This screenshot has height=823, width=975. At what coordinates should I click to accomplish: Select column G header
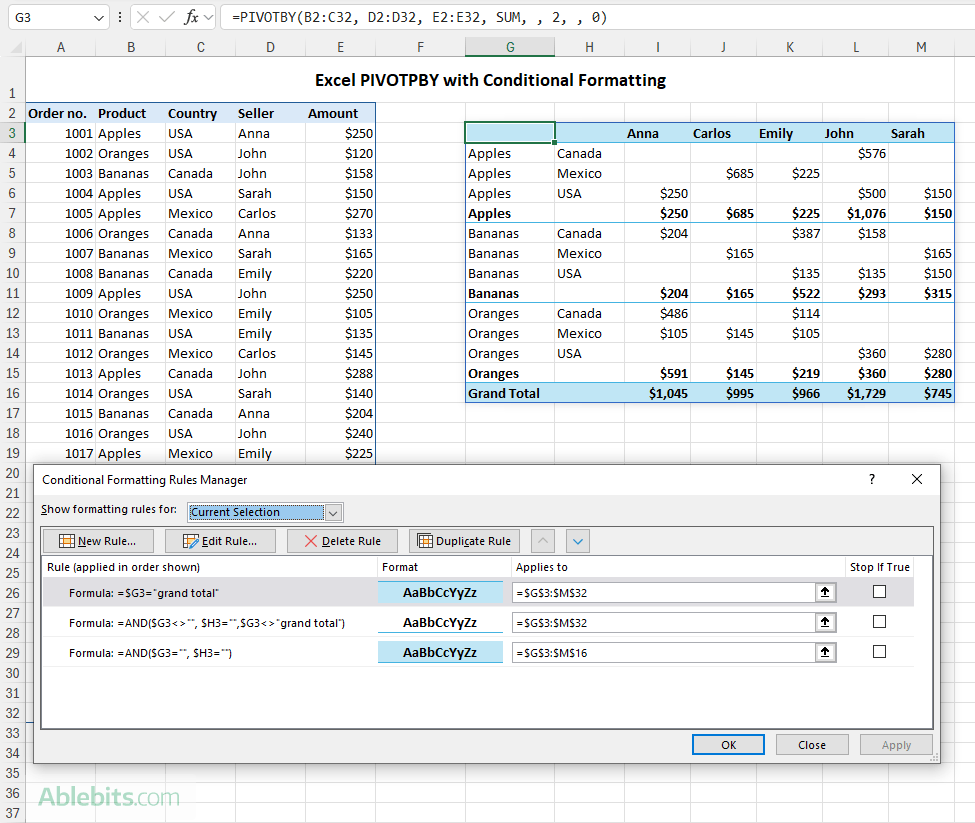click(510, 47)
